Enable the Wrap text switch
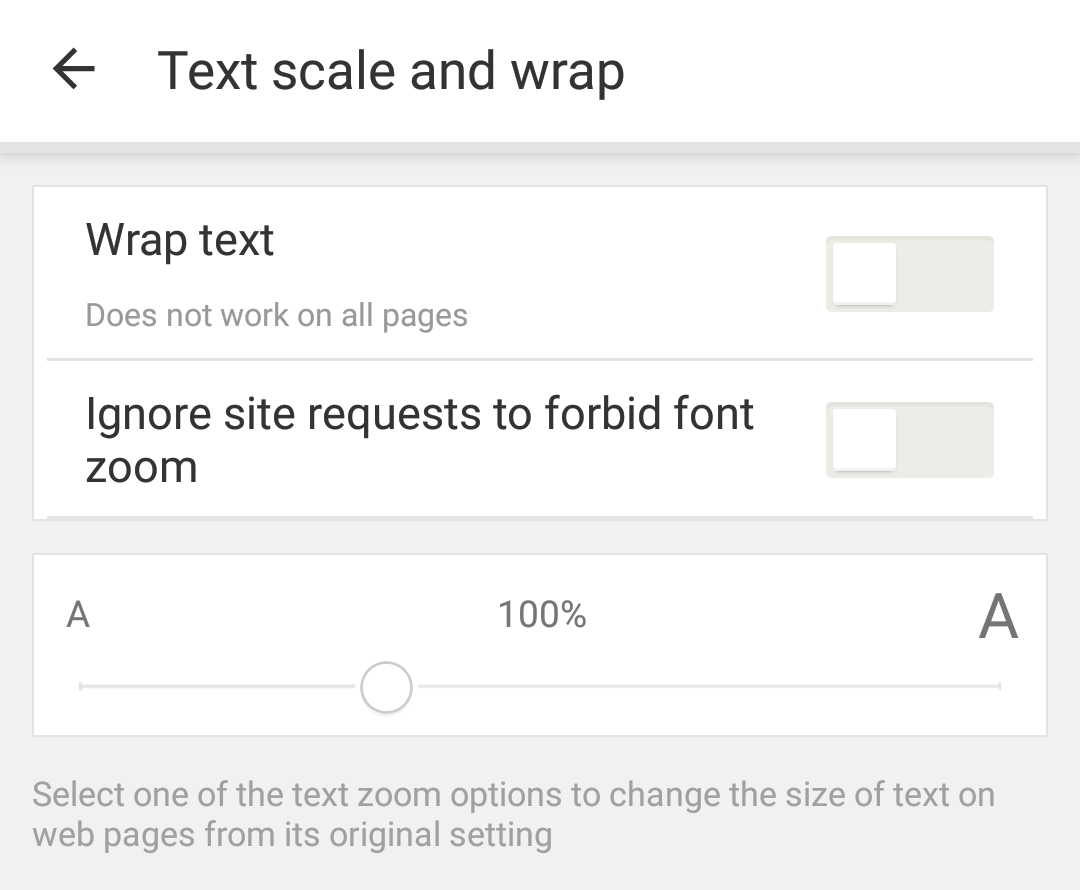Image resolution: width=1080 pixels, height=890 pixels. (909, 274)
